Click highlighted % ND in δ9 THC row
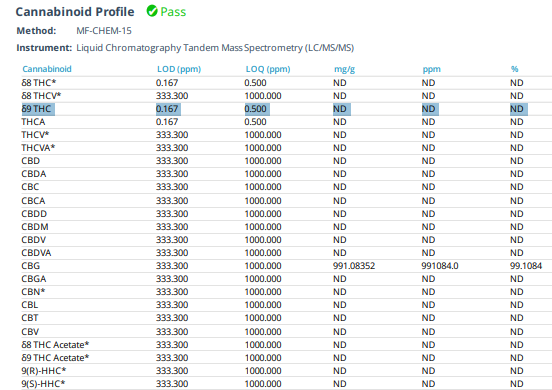Screen dimensions: 552x390 pyautogui.click(x=519, y=109)
